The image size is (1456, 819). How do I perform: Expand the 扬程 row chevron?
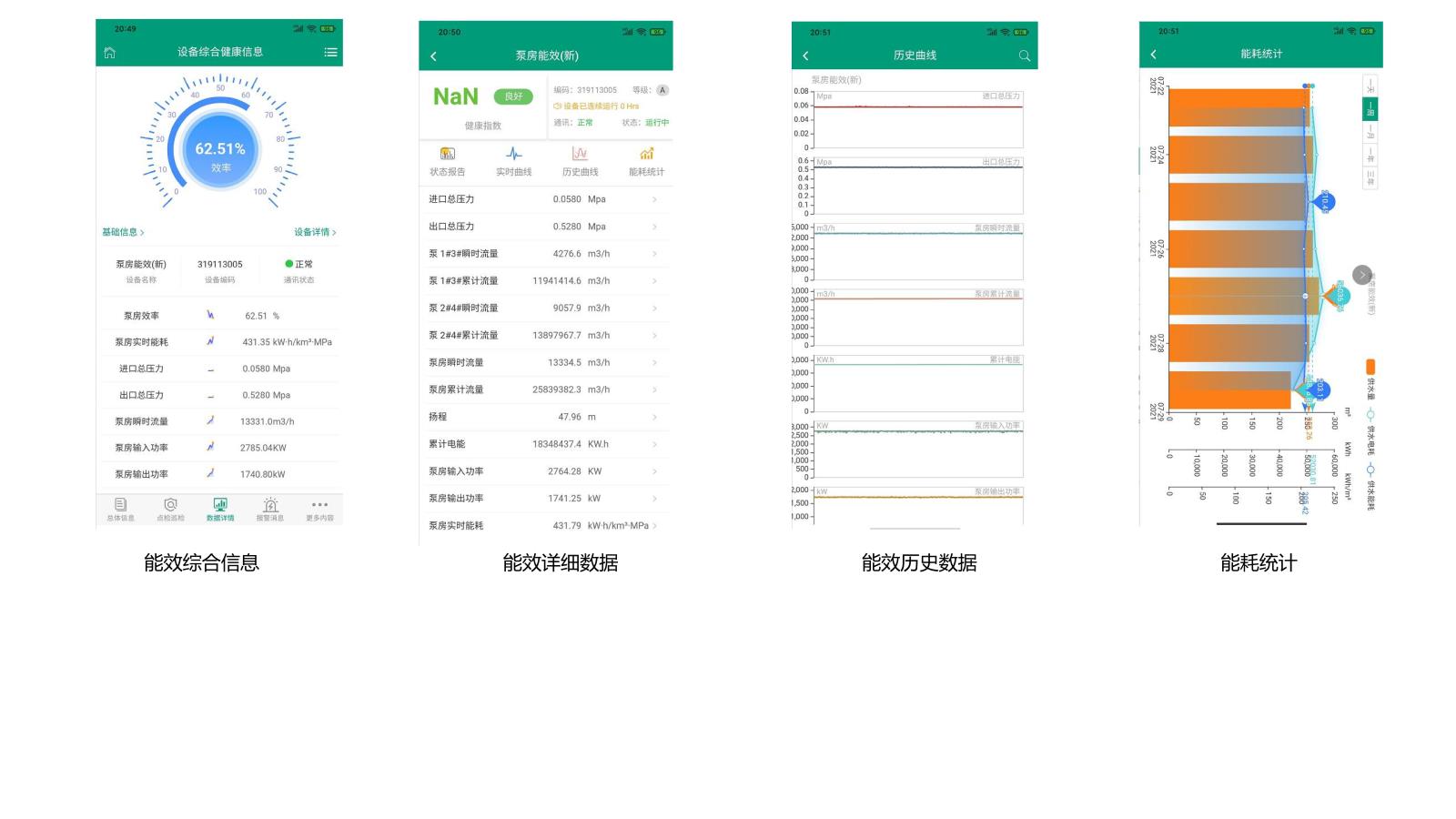click(656, 417)
